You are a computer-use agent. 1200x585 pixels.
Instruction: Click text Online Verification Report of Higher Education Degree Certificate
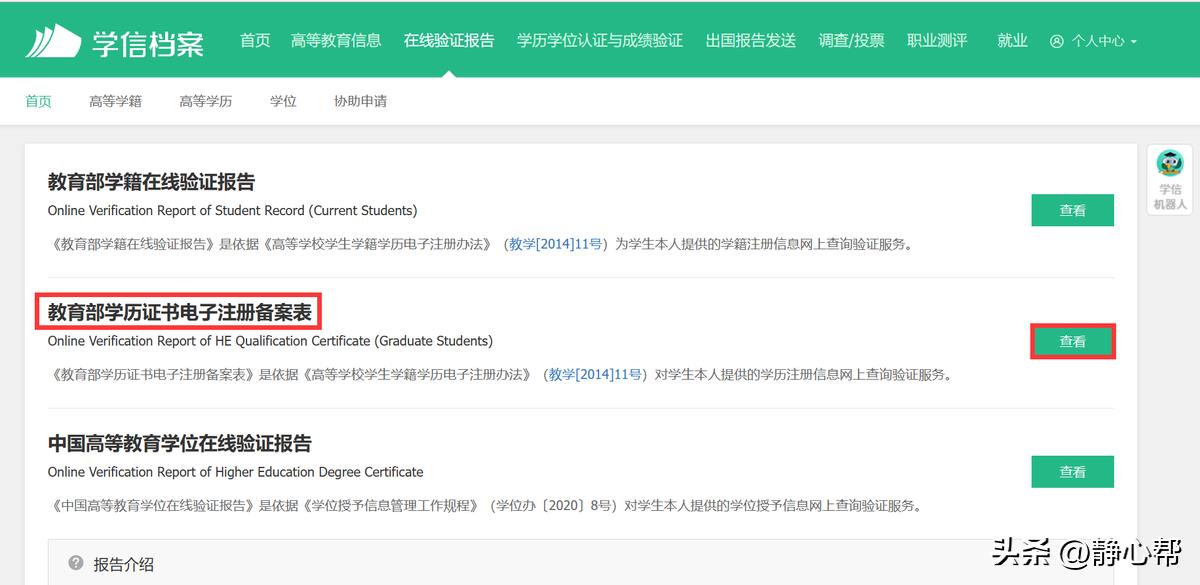[x=235, y=472]
